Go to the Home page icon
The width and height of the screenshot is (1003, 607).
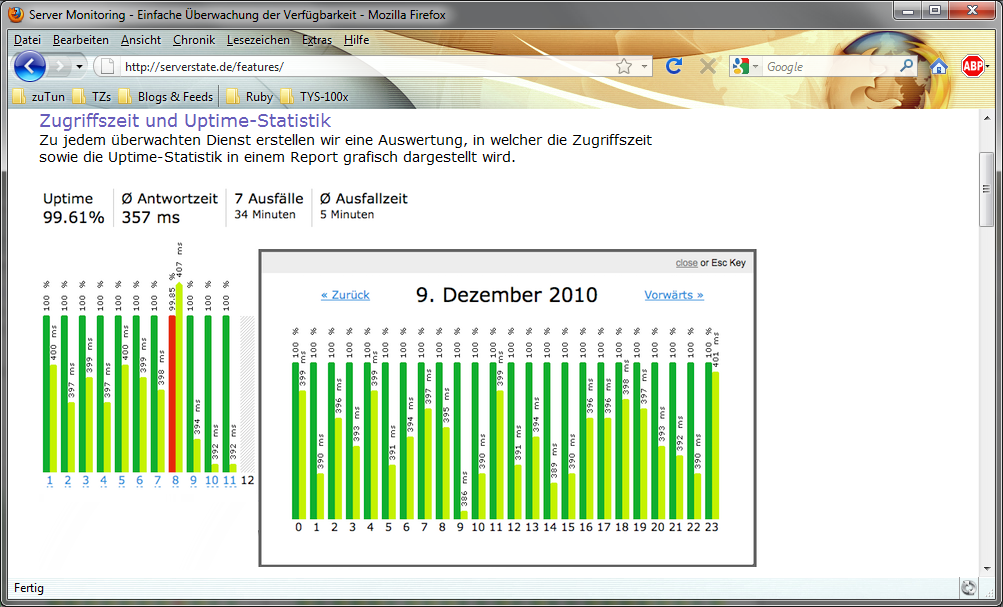click(939, 67)
